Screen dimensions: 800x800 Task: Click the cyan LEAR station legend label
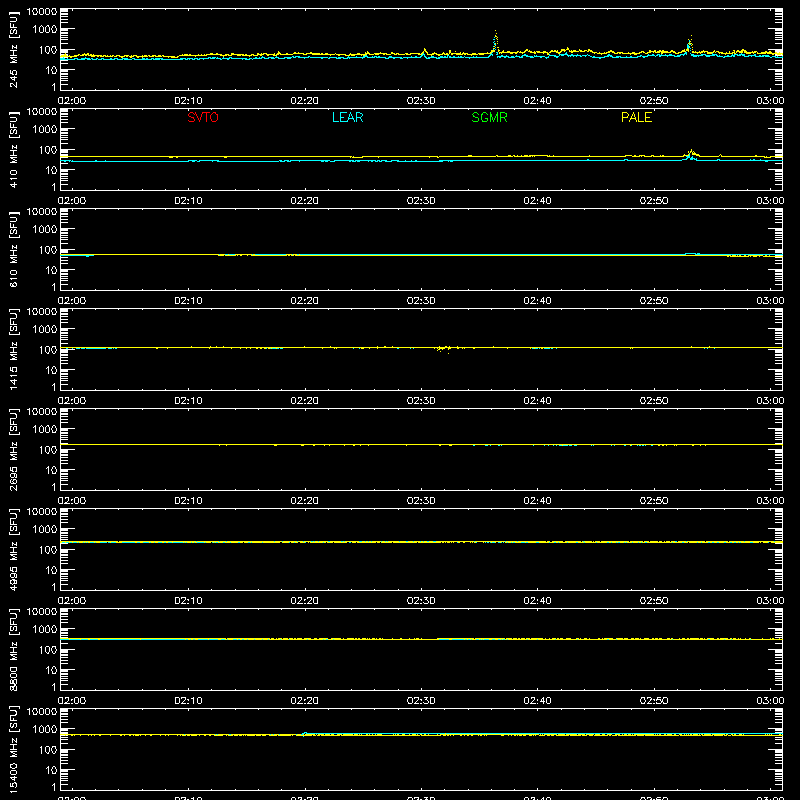[347, 117]
